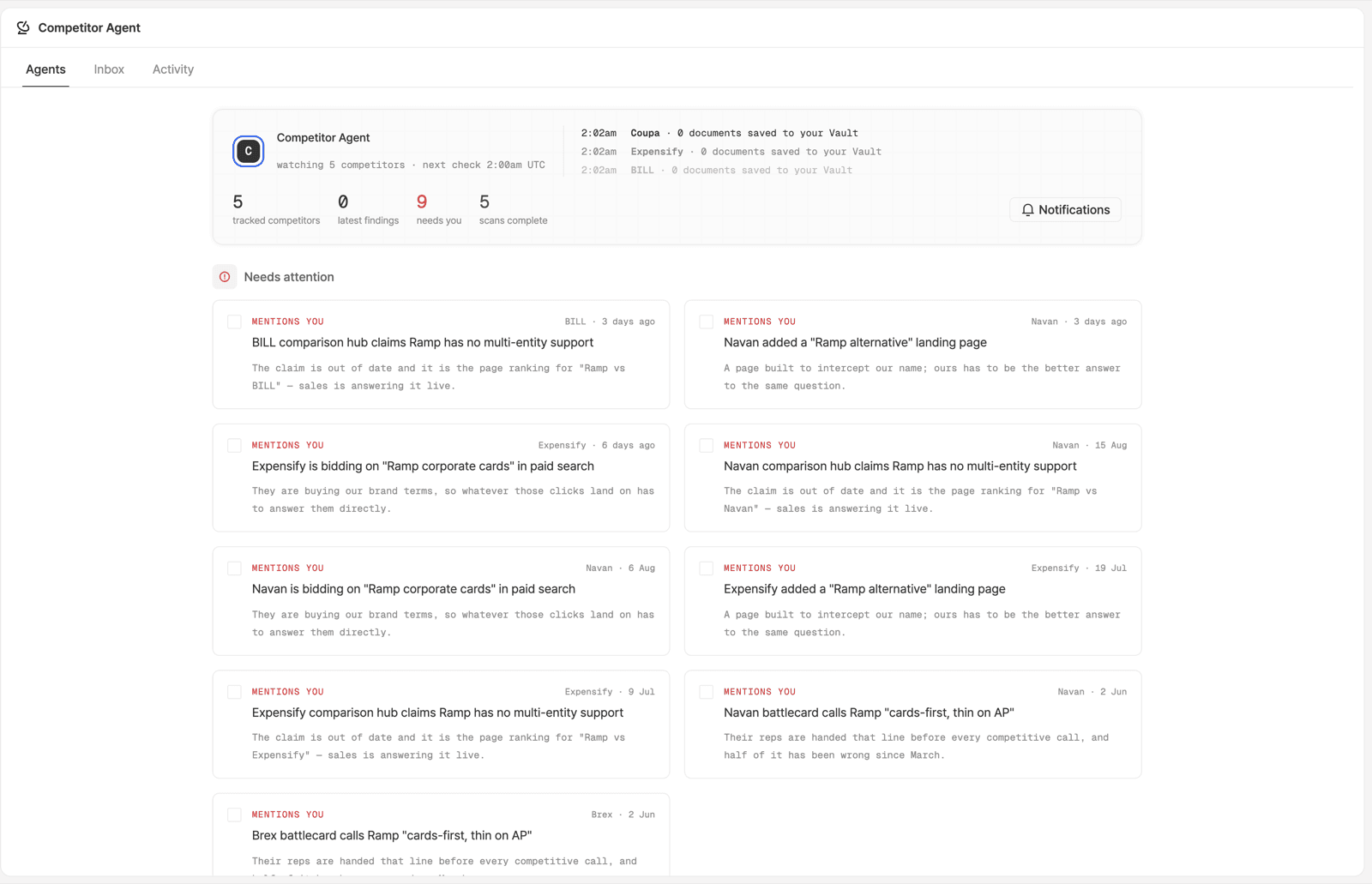The image size is (1372, 884).
Task: Check the Expensify Ramp alternative landing page card
Action: click(706, 568)
